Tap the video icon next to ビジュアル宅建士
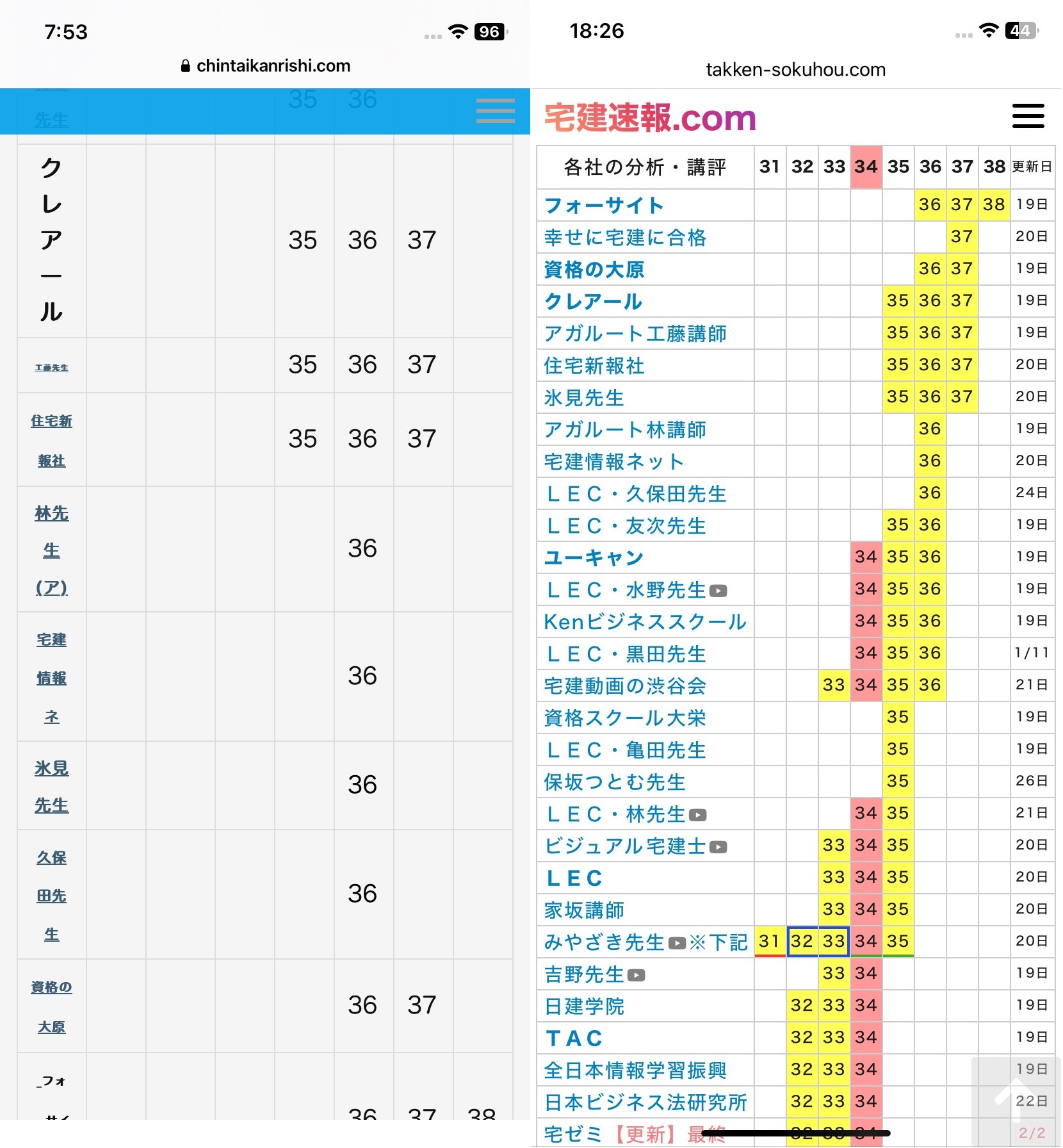 pos(718,847)
